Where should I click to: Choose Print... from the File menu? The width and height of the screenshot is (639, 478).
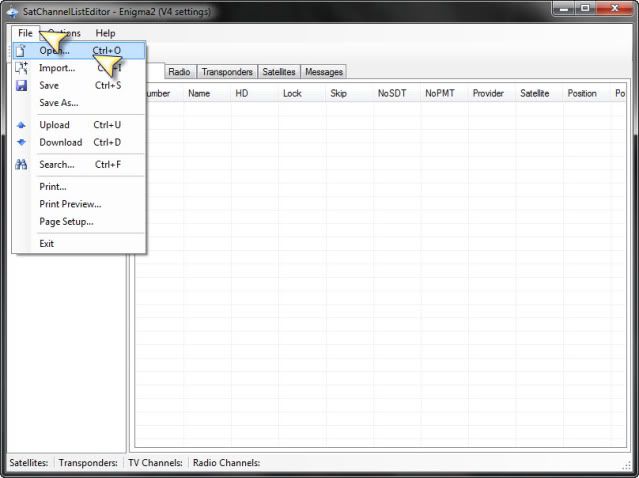point(79,187)
